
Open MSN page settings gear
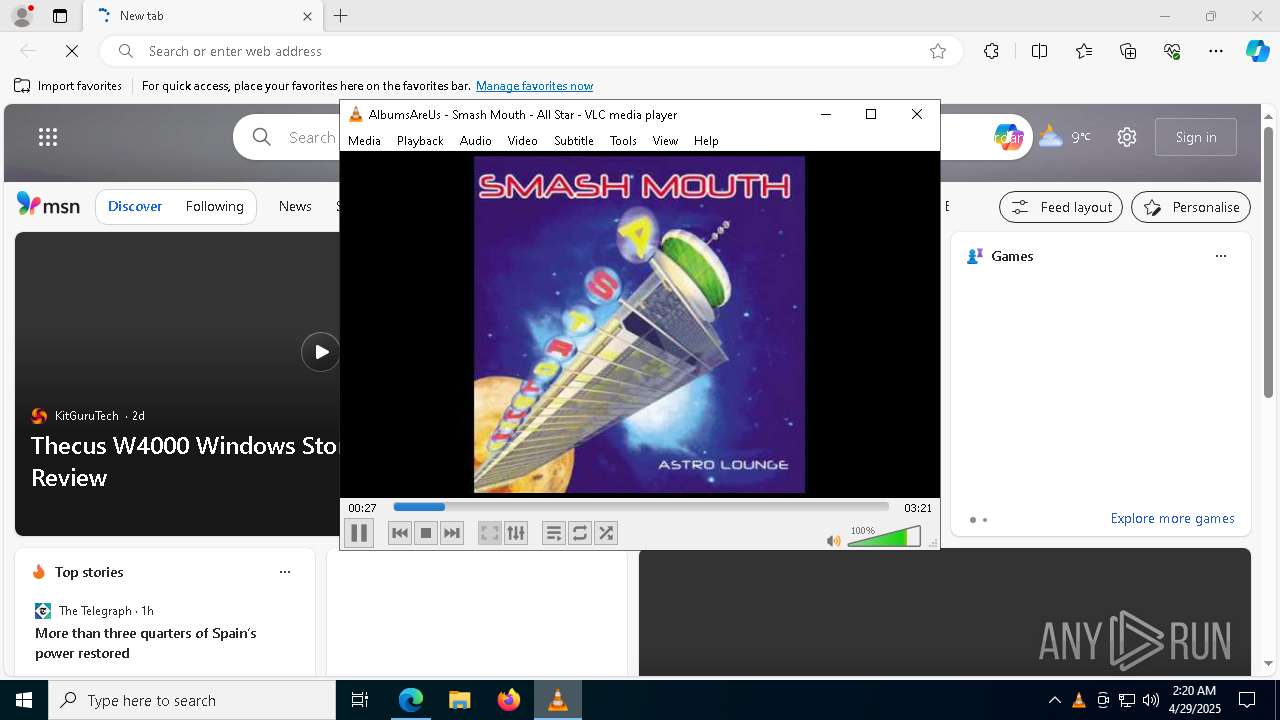click(x=1127, y=137)
